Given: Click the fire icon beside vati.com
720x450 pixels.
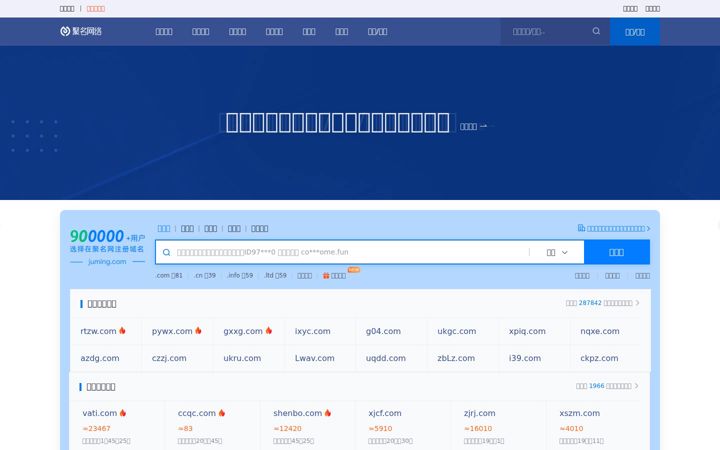Looking at the screenshot, I should [x=123, y=413].
